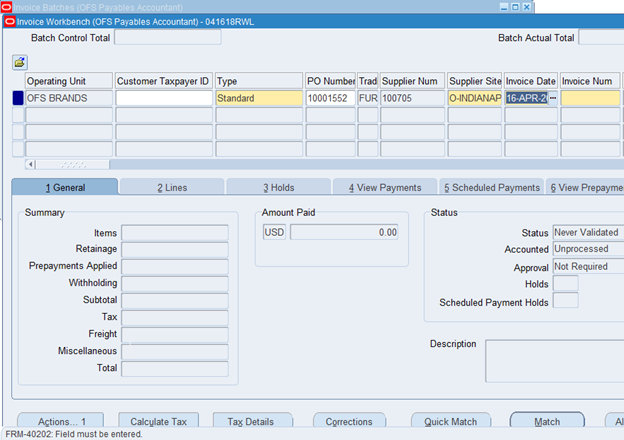The image size is (624, 440).
Task: Click the Batch Control Total field
Action: point(168,37)
